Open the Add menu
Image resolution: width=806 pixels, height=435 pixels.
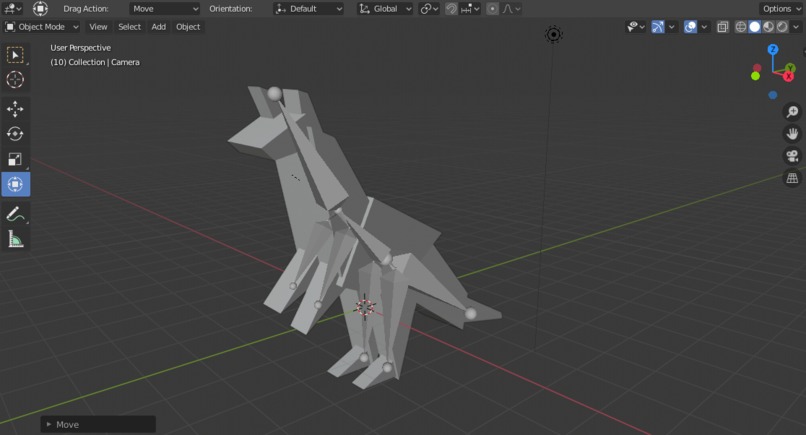pos(158,27)
